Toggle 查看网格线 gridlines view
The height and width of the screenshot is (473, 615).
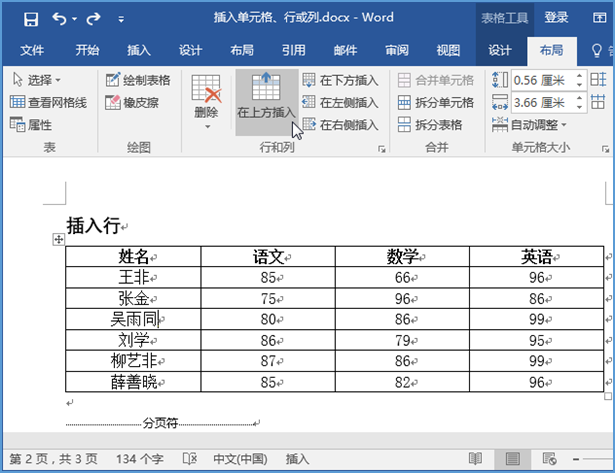48,102
